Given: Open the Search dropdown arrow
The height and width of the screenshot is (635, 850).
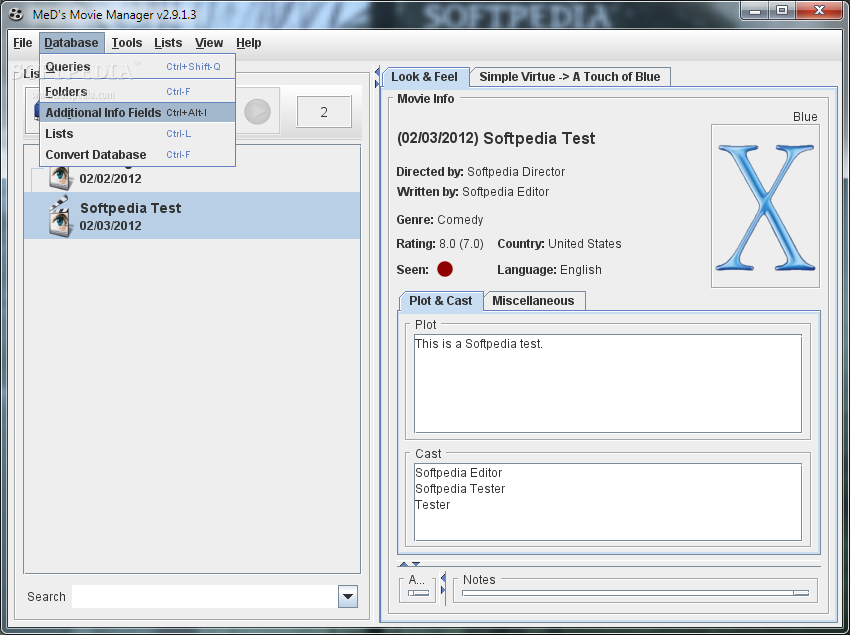Looking at the screenshot, I should coord(347,596).
